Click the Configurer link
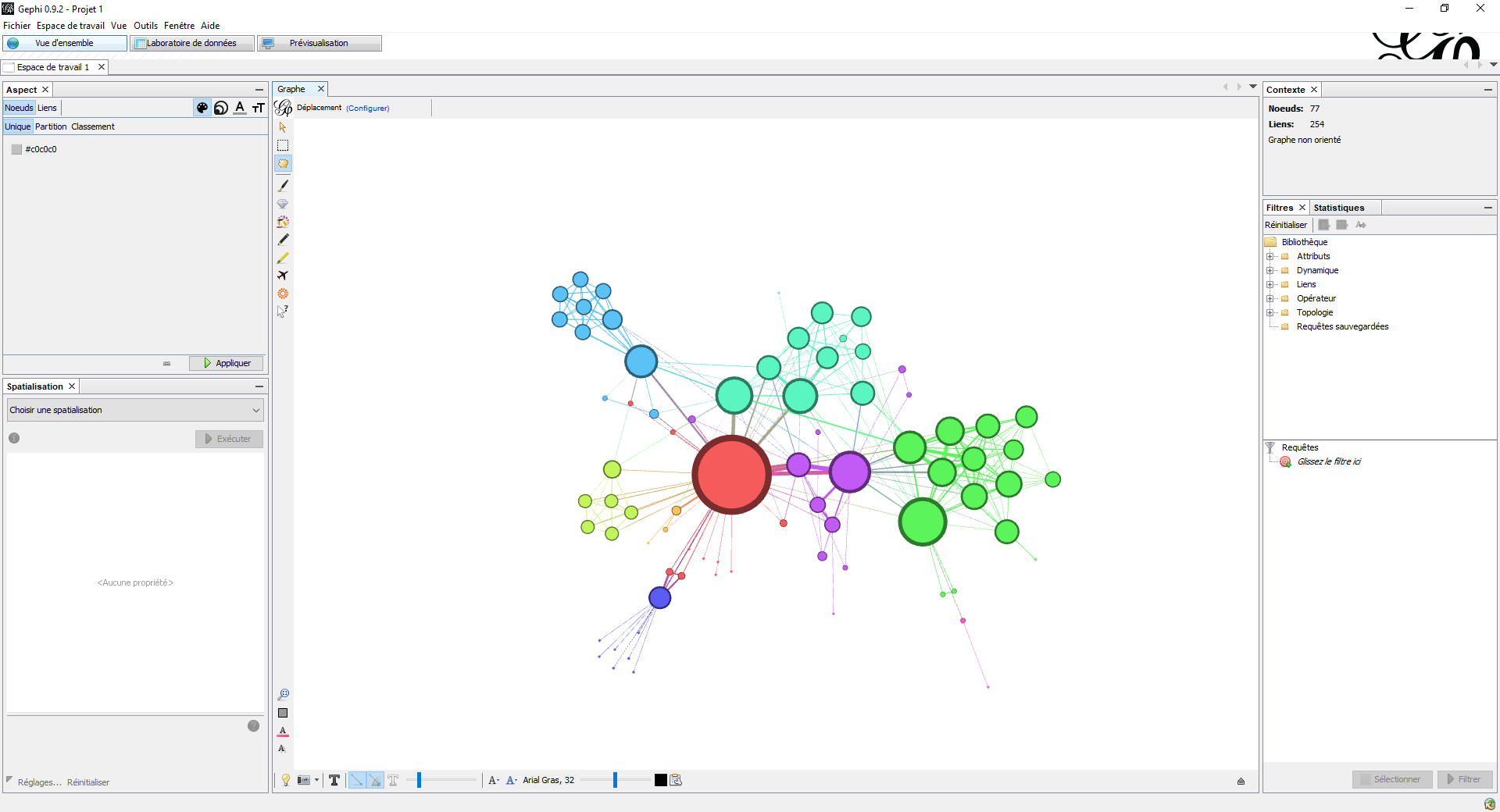1500x812 pixels. pos(367,108)
